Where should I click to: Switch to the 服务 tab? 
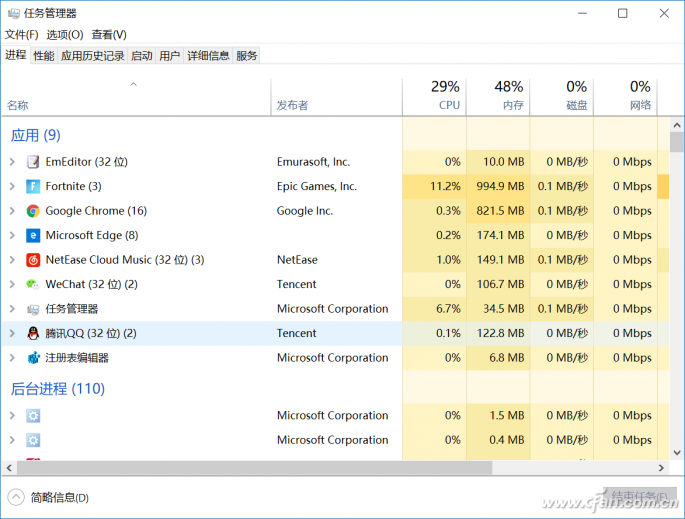(246, 55)
